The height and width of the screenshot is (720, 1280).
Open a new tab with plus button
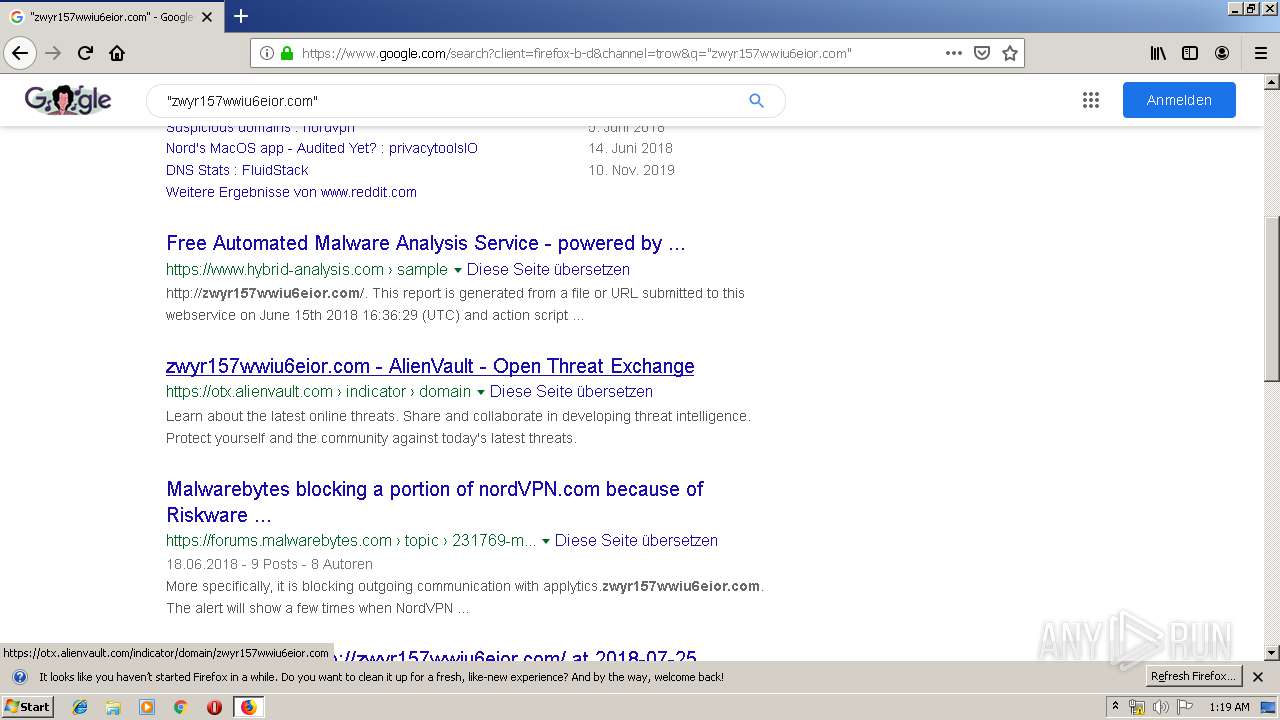241,16
